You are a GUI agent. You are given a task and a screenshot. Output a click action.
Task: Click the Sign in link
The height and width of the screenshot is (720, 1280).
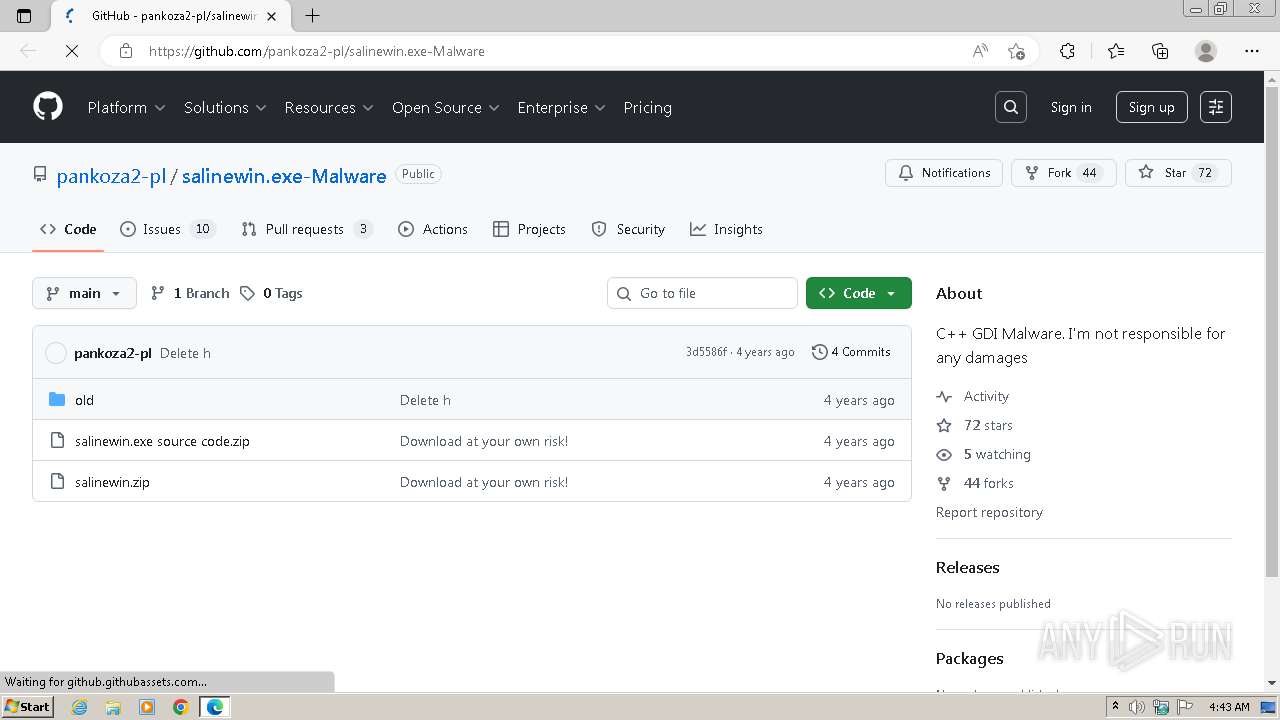pos(1071,107)
